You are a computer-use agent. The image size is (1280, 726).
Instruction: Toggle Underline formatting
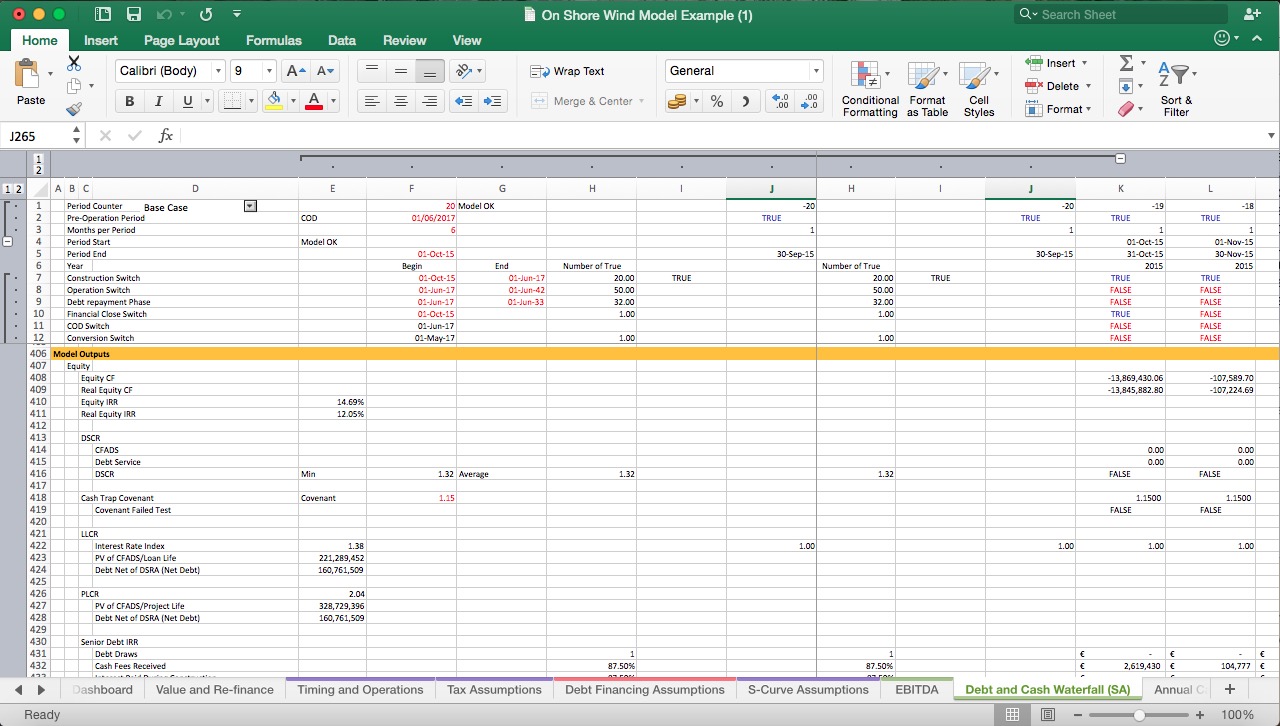[187, 101]
